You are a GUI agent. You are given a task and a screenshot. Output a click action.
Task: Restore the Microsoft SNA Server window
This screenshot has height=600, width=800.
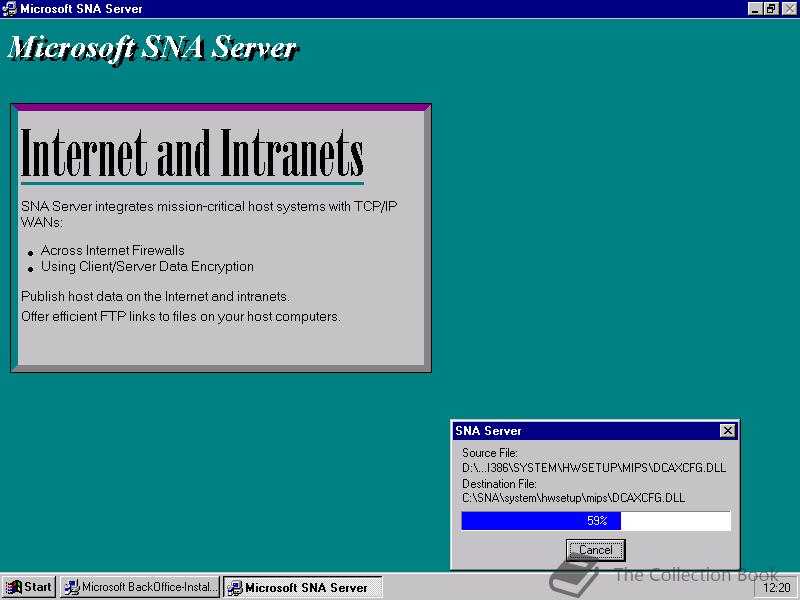tap(770, 9)
